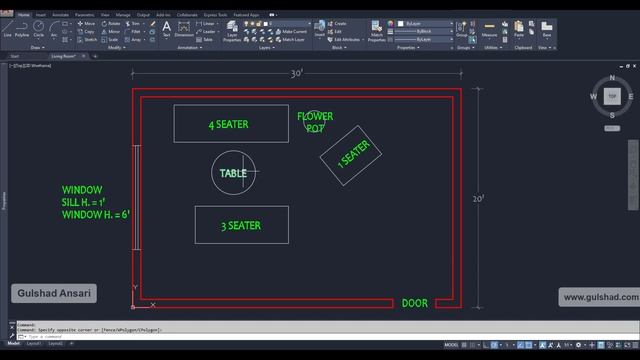The height and width of the screenshot is (360, 640).
Task: Click the Paste button
Action: (x=519, y=29)
